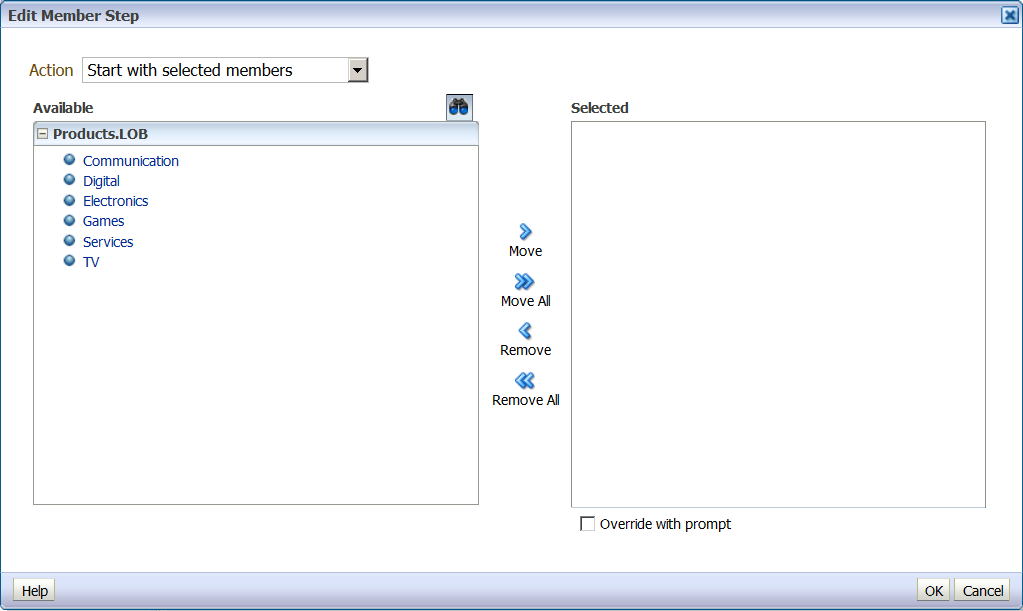This screenshot has height=611, width=1023.
Task: Click the Remove All double-arrow icon
Action: point(524,381)
